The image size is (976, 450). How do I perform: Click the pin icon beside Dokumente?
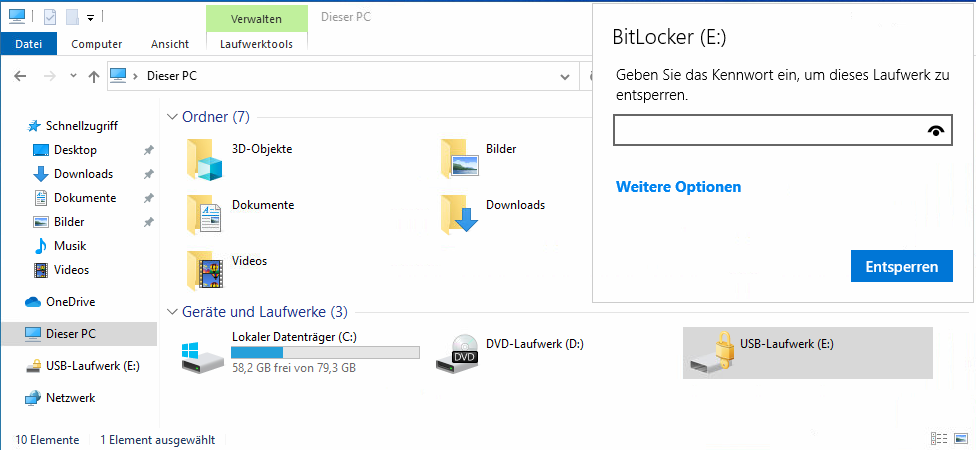(148, 198)
